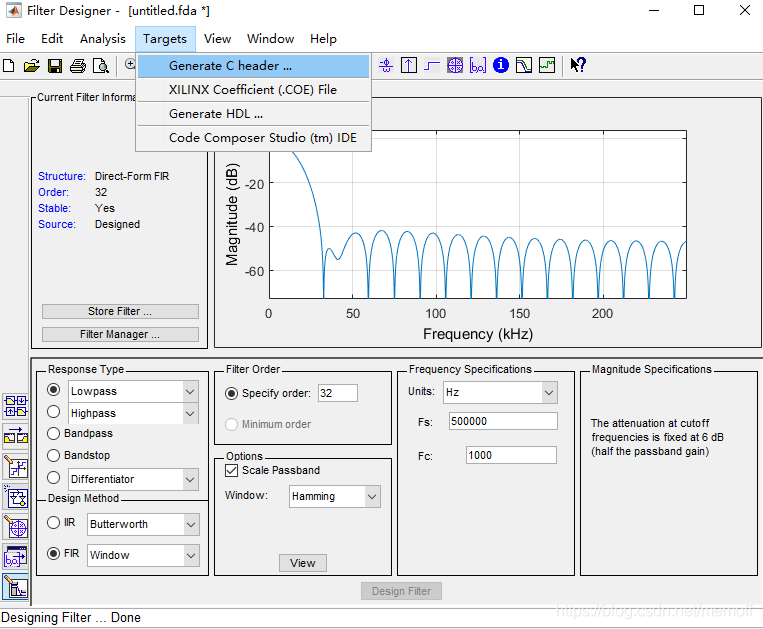
Task: Expand the Lowpass response type dropdown
Action: 133,391
